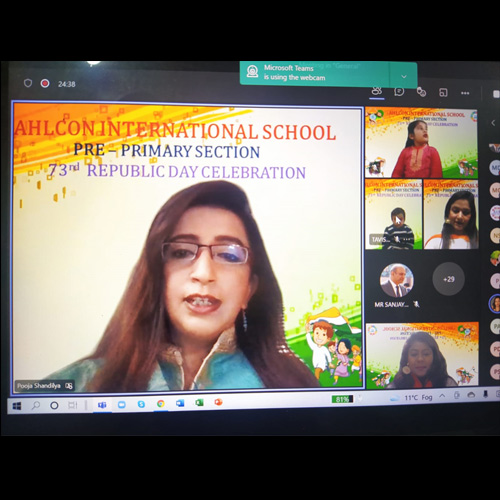Expand the Microsoft Teams webcam notification chevron
Image resolution: width=500 pixels, height=500 pixels.
404,77
